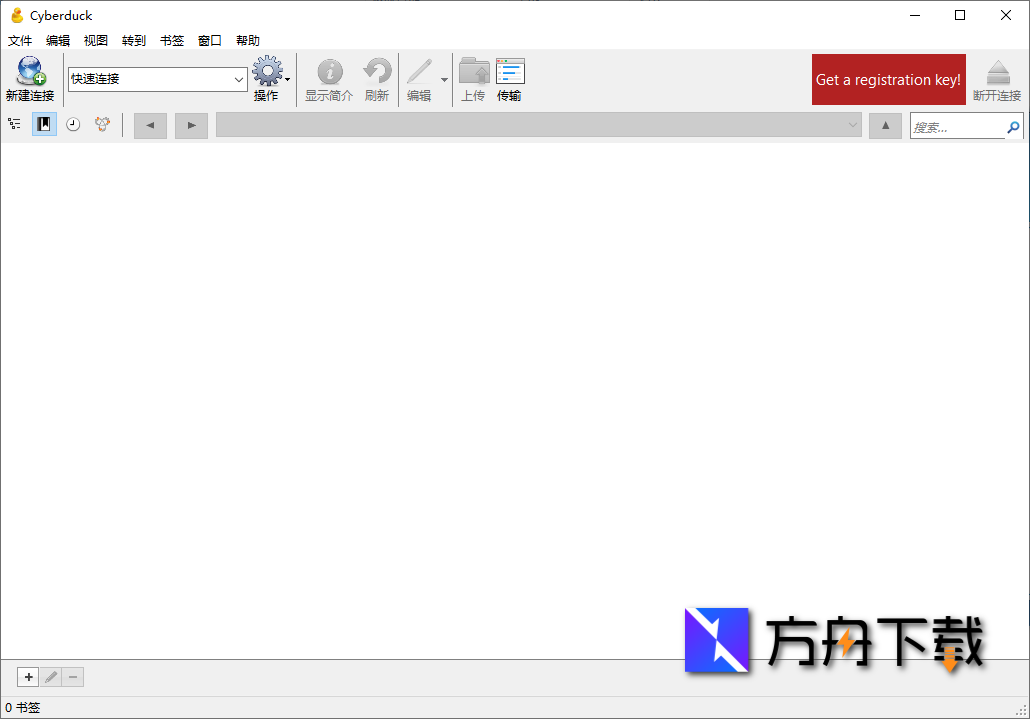Expand the path navigation dropdown
Image resolution: width=1030 pixels, height=719 pixels.
852,125
